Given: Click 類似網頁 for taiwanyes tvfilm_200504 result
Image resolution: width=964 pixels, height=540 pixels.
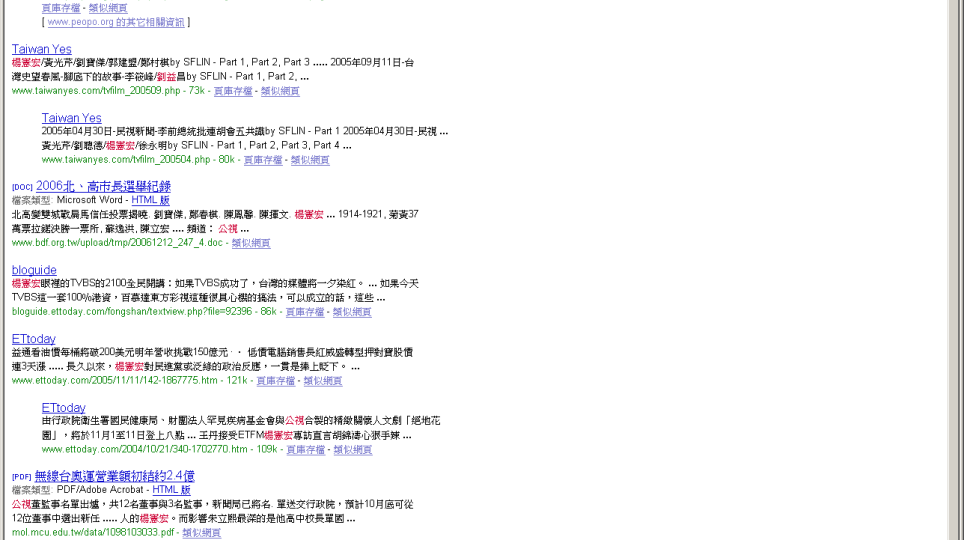Looking at the screenshot, I should pyautogui.click(x=310, y=160).
